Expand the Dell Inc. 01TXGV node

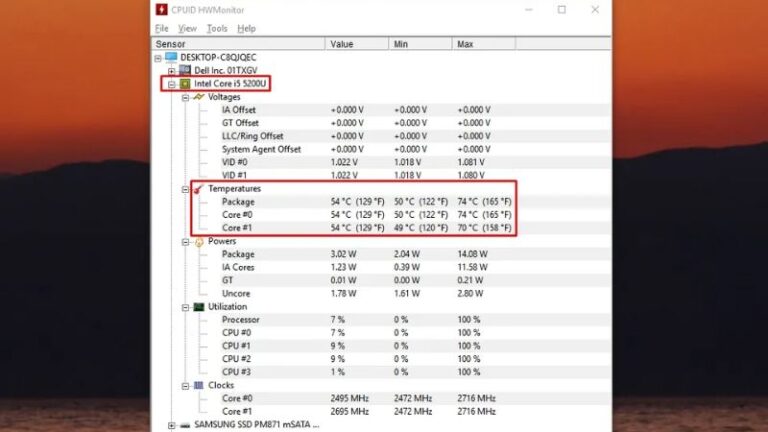pos(171,72)
